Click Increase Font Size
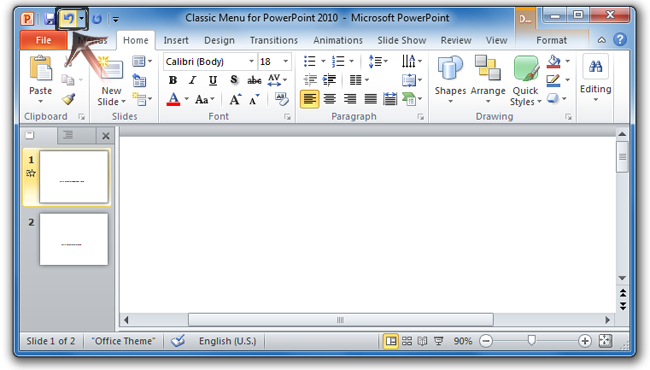The image size is (650, 370). [x=235, y=99]
